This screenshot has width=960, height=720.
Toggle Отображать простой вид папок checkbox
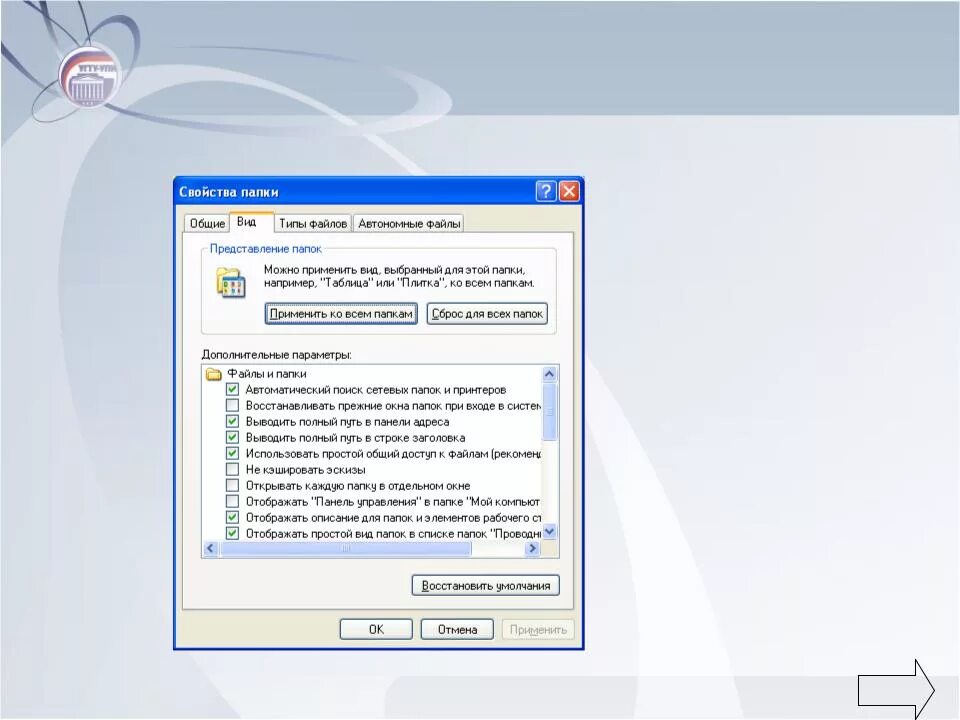[232, 533]
